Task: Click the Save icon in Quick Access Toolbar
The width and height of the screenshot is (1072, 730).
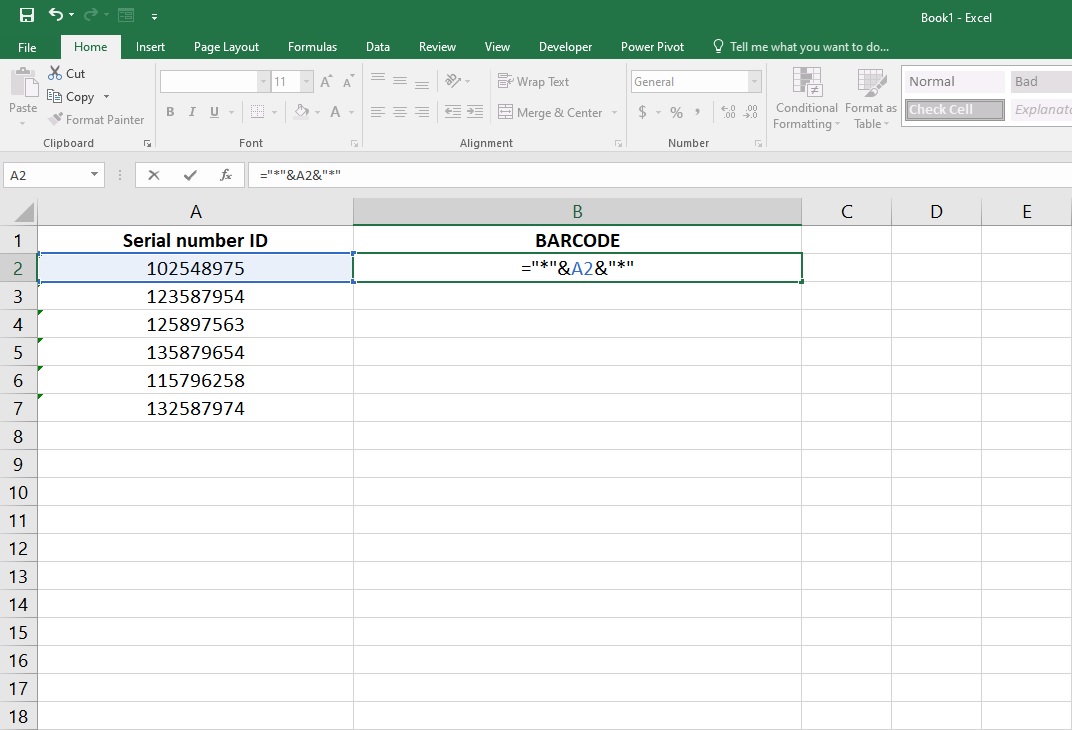Action: (26, 14)
